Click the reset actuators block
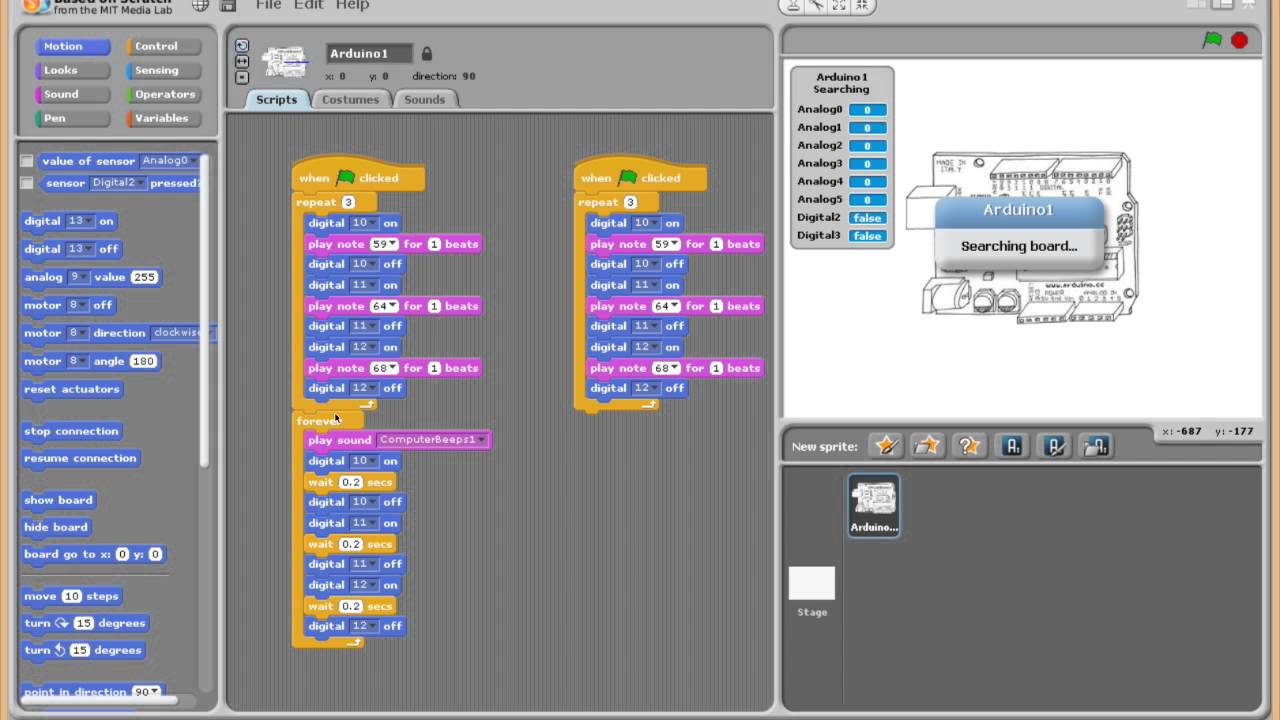 (x=71, y=389)
